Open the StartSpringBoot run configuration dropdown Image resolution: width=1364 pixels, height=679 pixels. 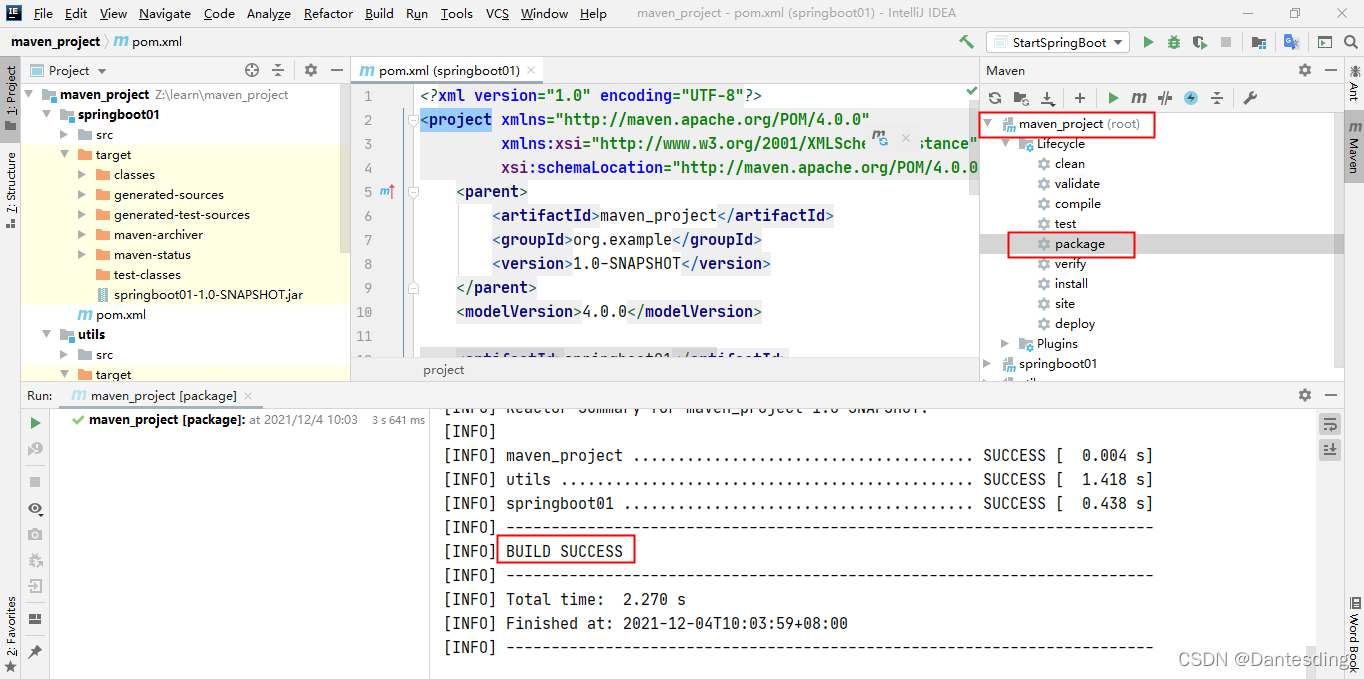click(x=1058, y=42)
